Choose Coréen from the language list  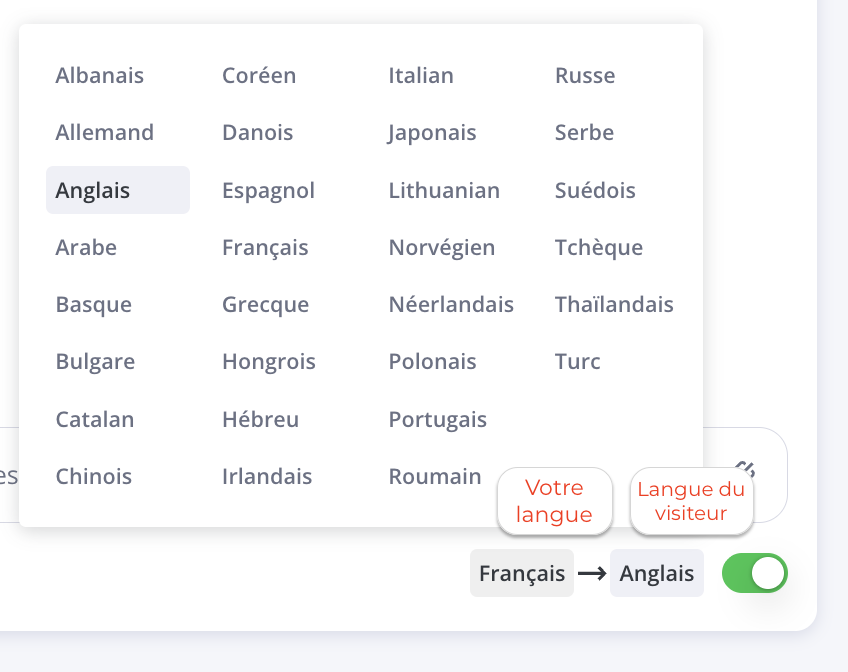(259, 75)
